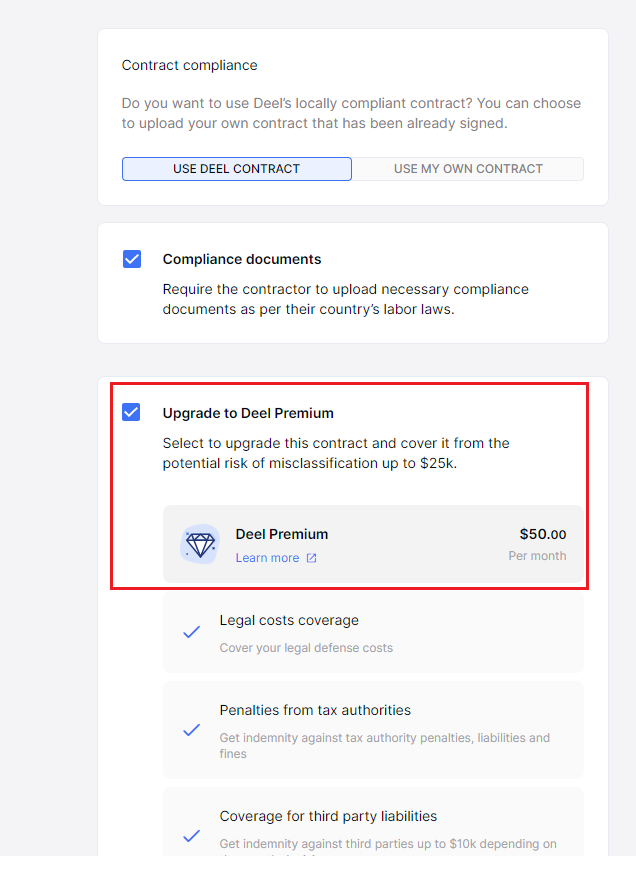Switch to USE MY OWN CONTRACT

click(469, 168)
